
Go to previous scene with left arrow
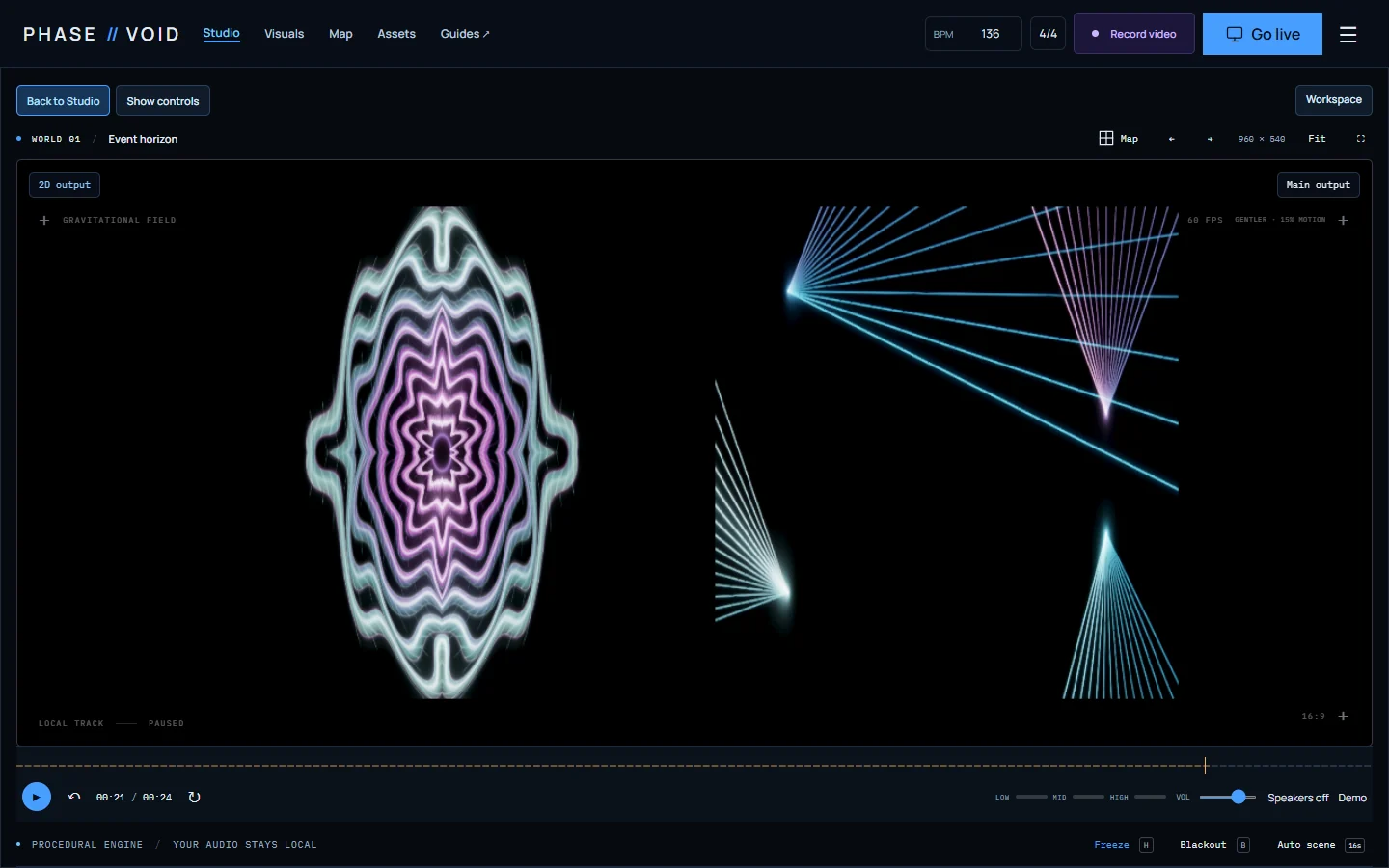(1171, 139)
